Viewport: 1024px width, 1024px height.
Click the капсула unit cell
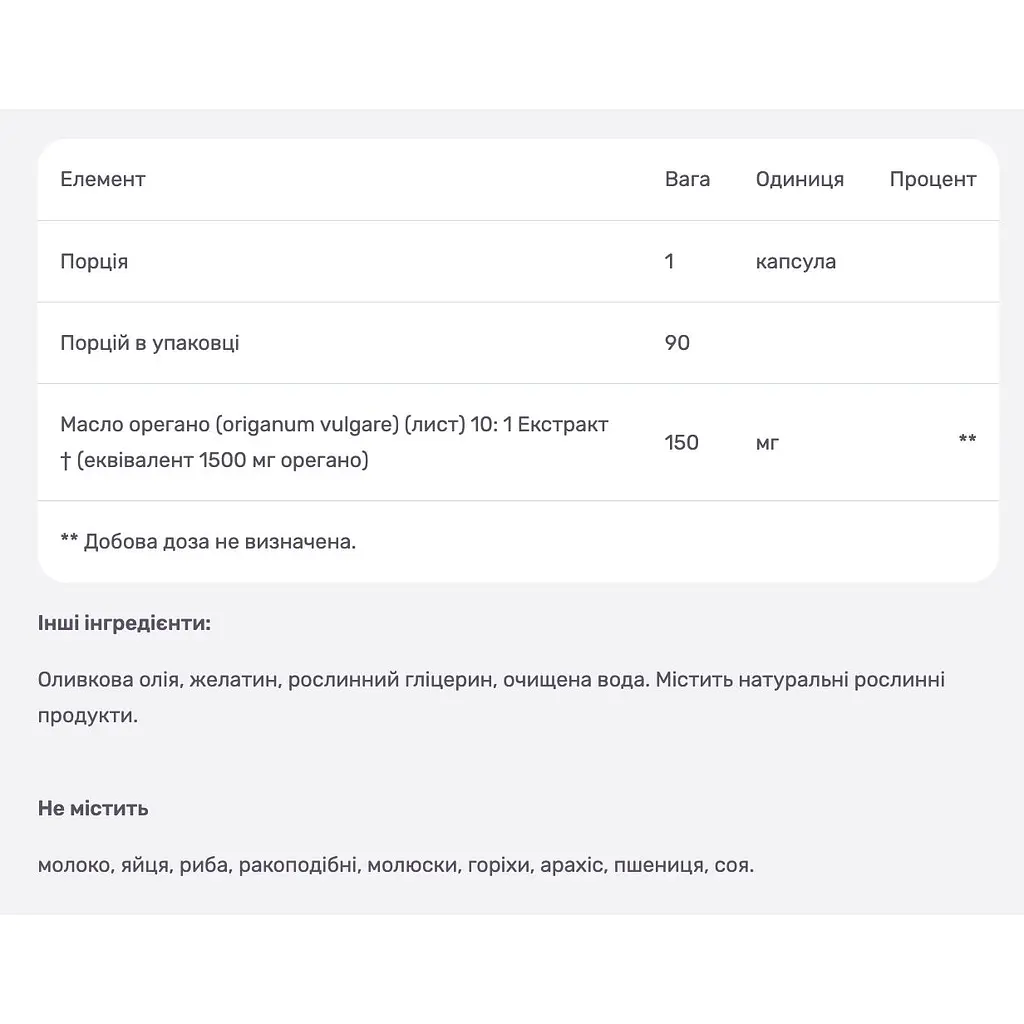(x=795, y=261)
